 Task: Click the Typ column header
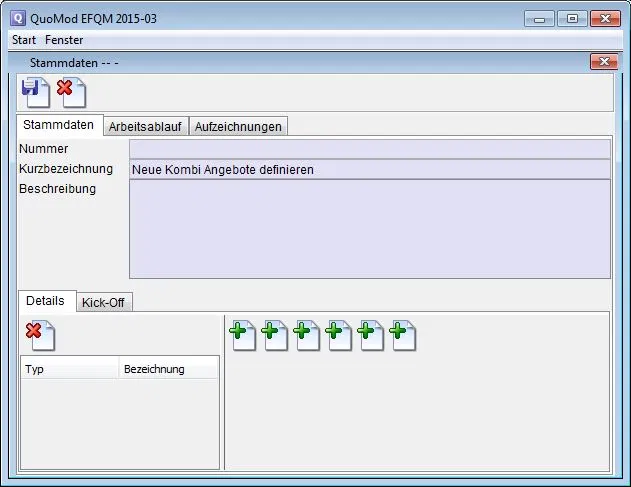69,369
